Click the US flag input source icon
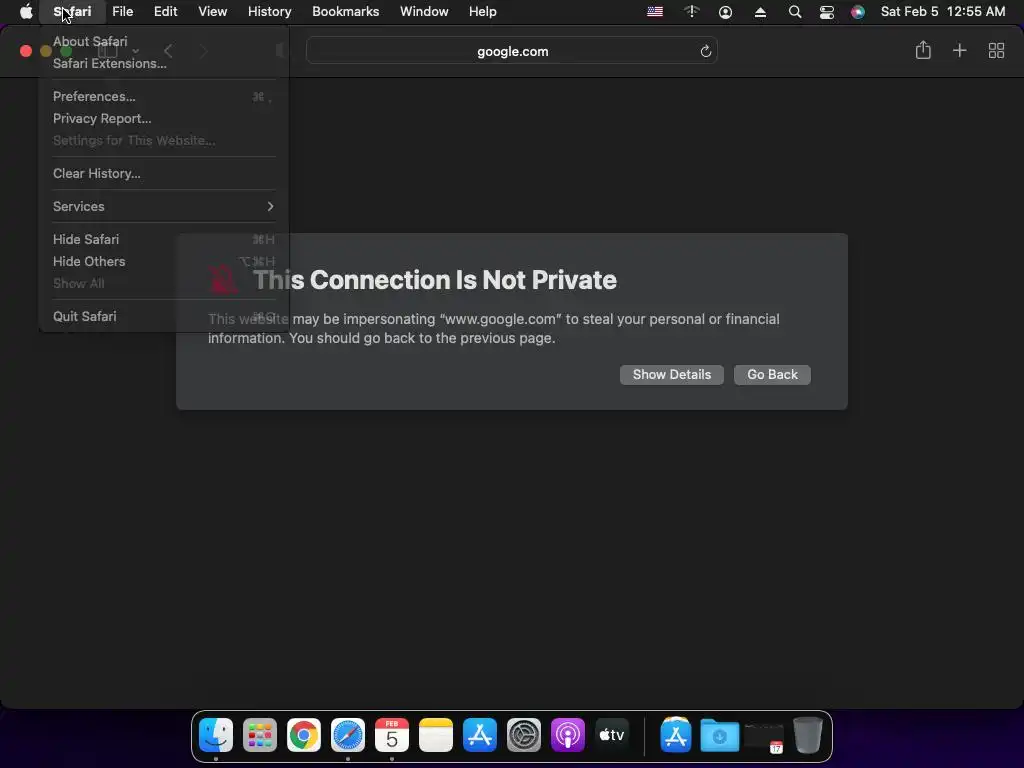 (x=655, y=12)
